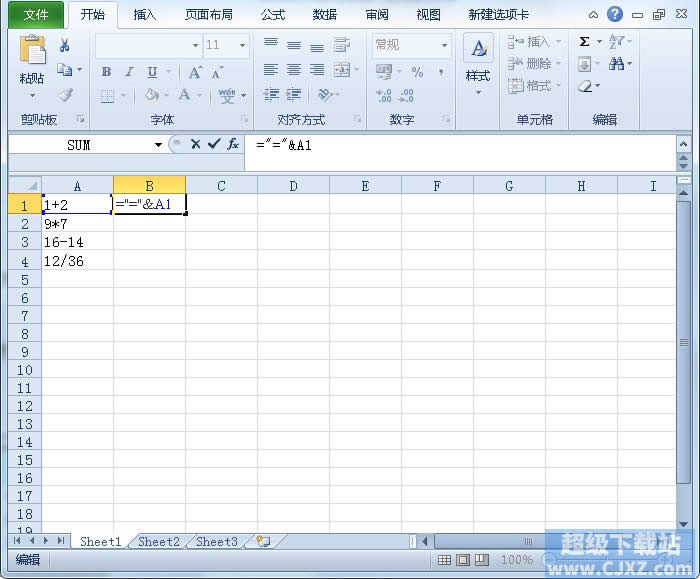Click the AutoSum sigma icon
700x579 pixels.
[584, 42]
